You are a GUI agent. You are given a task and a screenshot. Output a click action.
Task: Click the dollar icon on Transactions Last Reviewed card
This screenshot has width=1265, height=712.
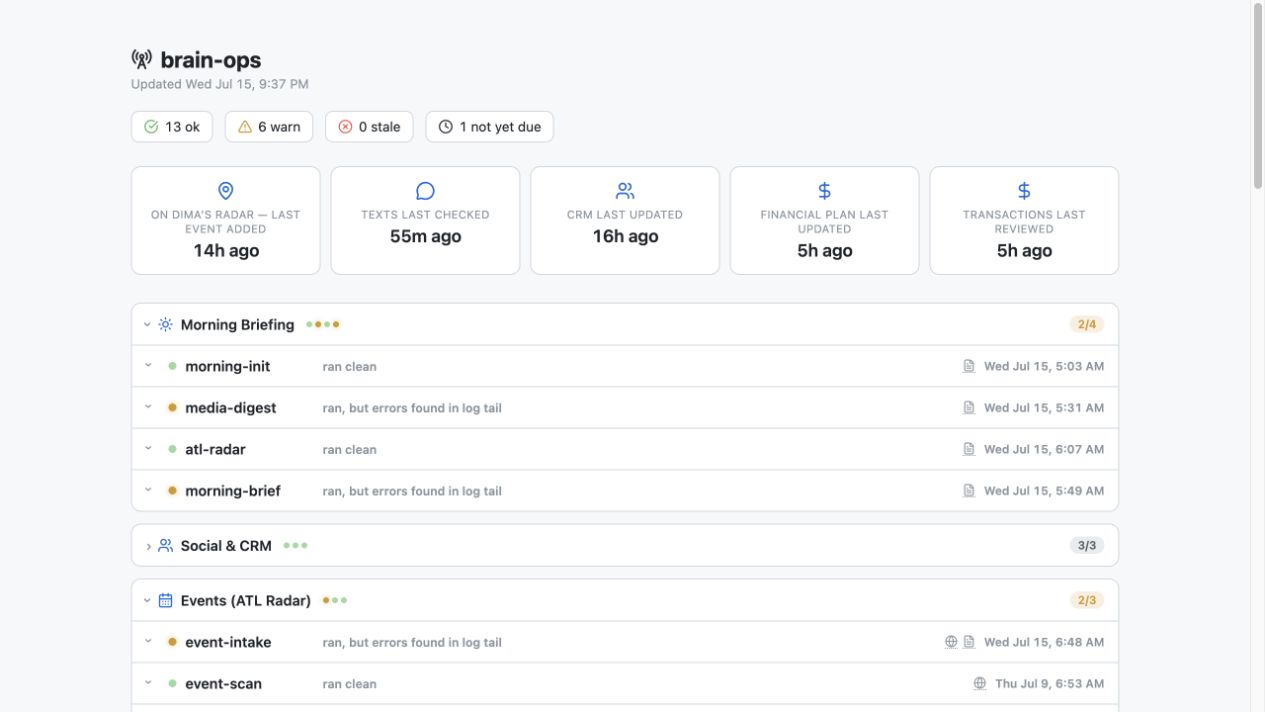1024,190
